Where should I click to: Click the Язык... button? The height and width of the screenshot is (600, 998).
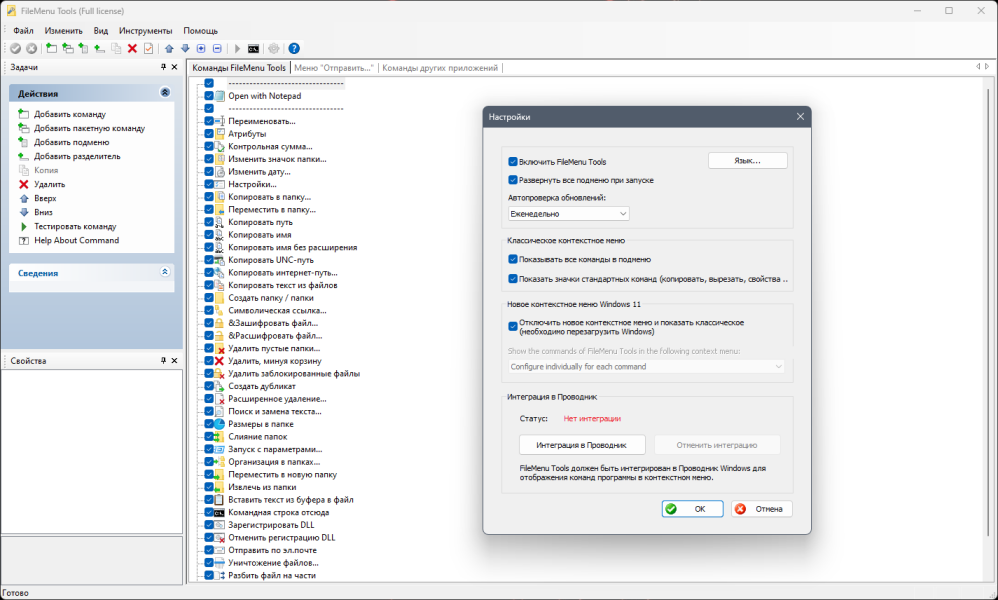click(x=747, y=161)
